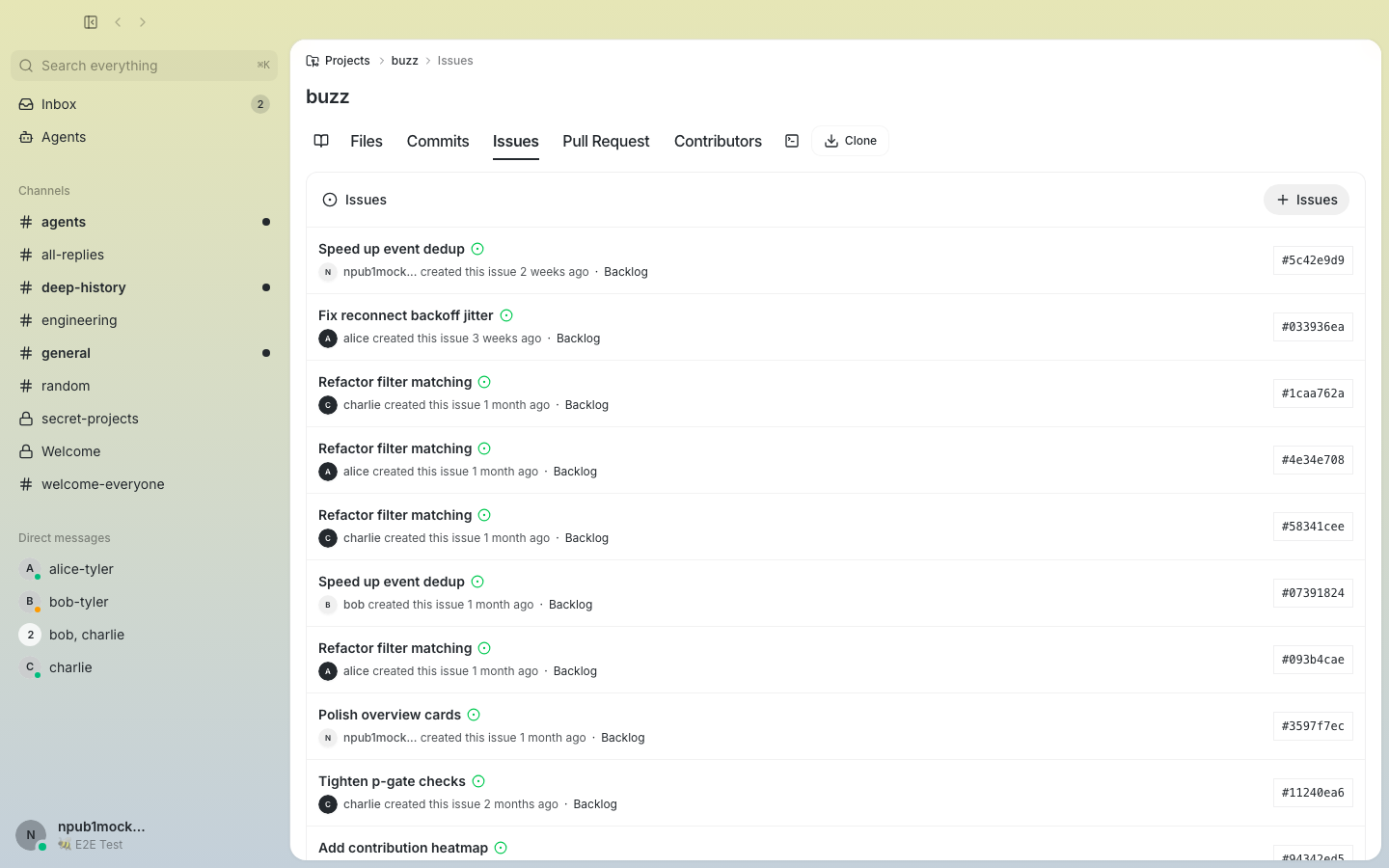Click charlie avatar on Tighten p-gate checks
This screenshot has height=868, width=1389.
pos(328,804)
